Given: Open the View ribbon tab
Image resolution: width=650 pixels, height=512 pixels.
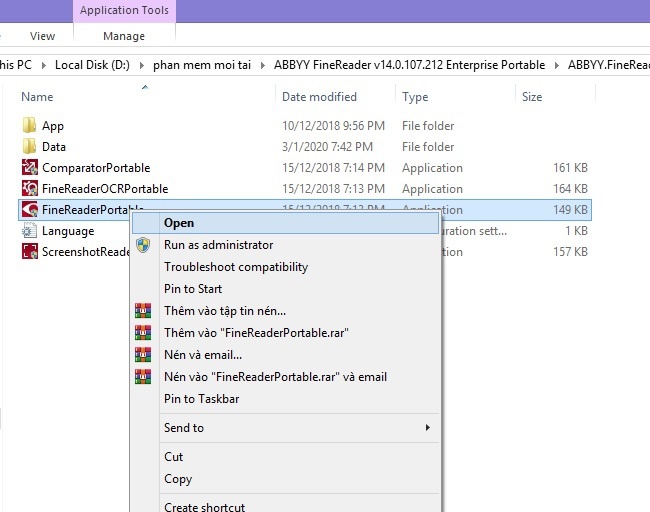Looking at the screenshot, I should 42,36.
